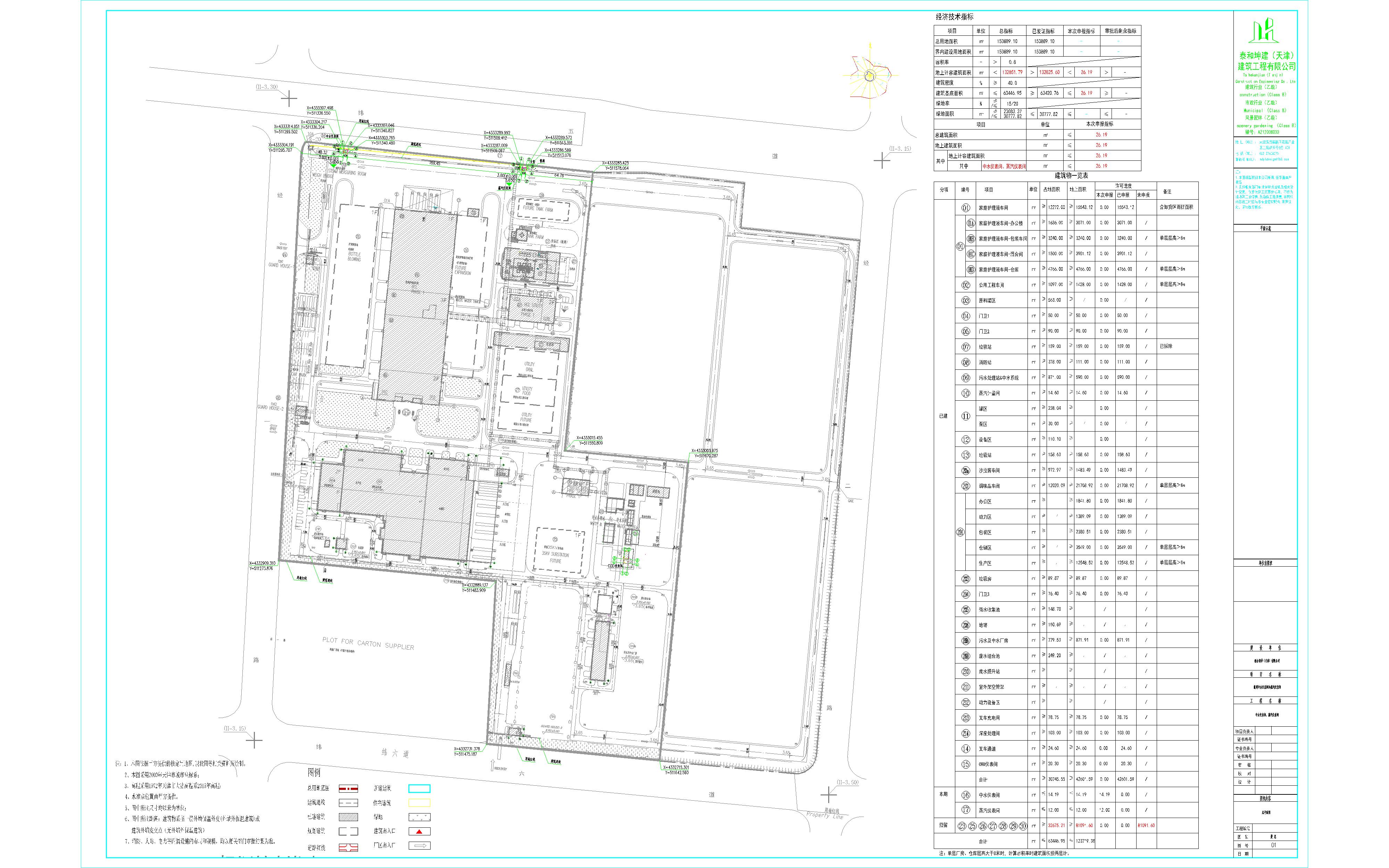The height and width of the screenshot is (868, 1389).
Task: Click the STEAM MEASURING ROOM label
Action: pyautogui.click(x=347, y=173)
